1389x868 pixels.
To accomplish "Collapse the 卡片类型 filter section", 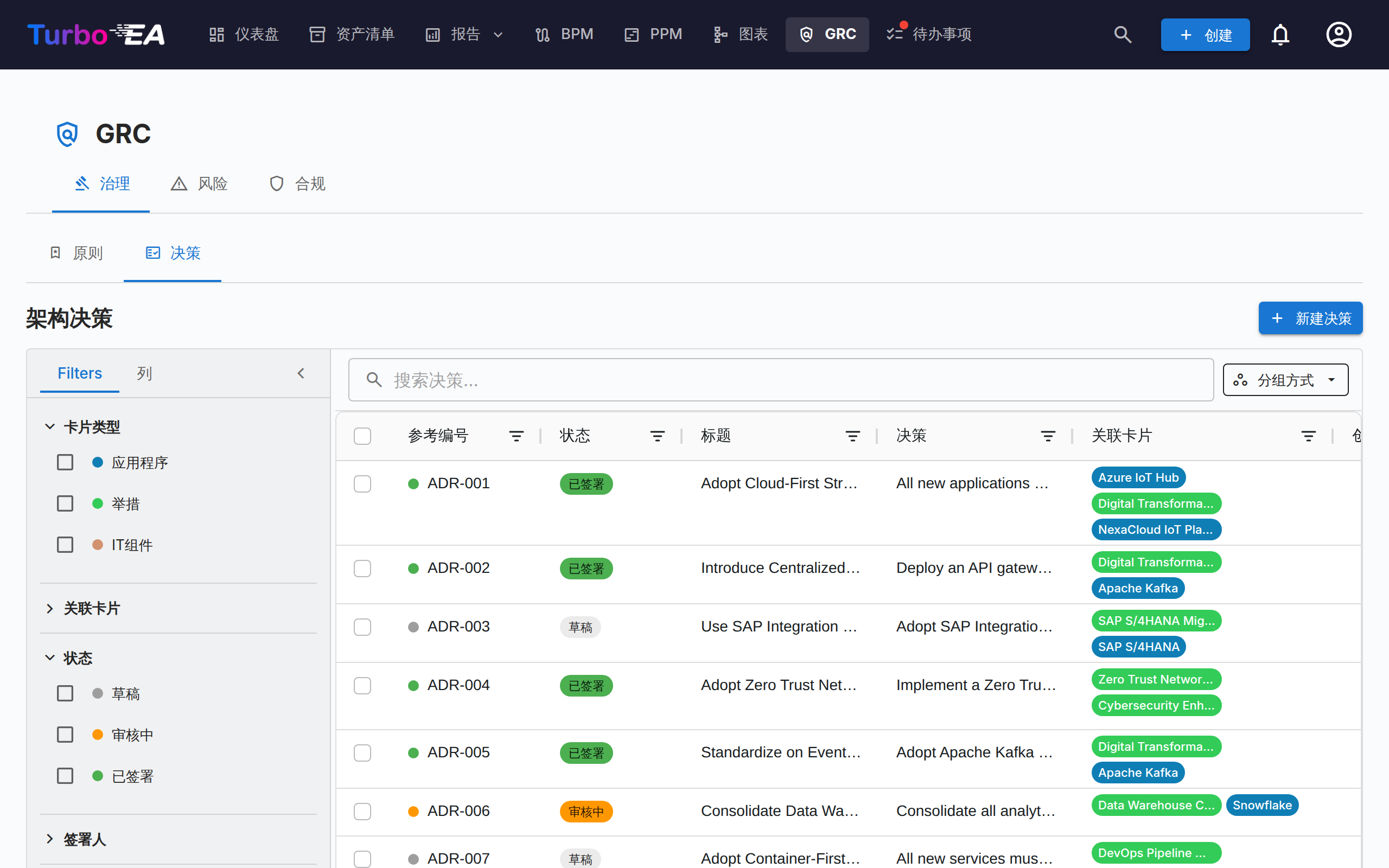I will pos(82,427).
